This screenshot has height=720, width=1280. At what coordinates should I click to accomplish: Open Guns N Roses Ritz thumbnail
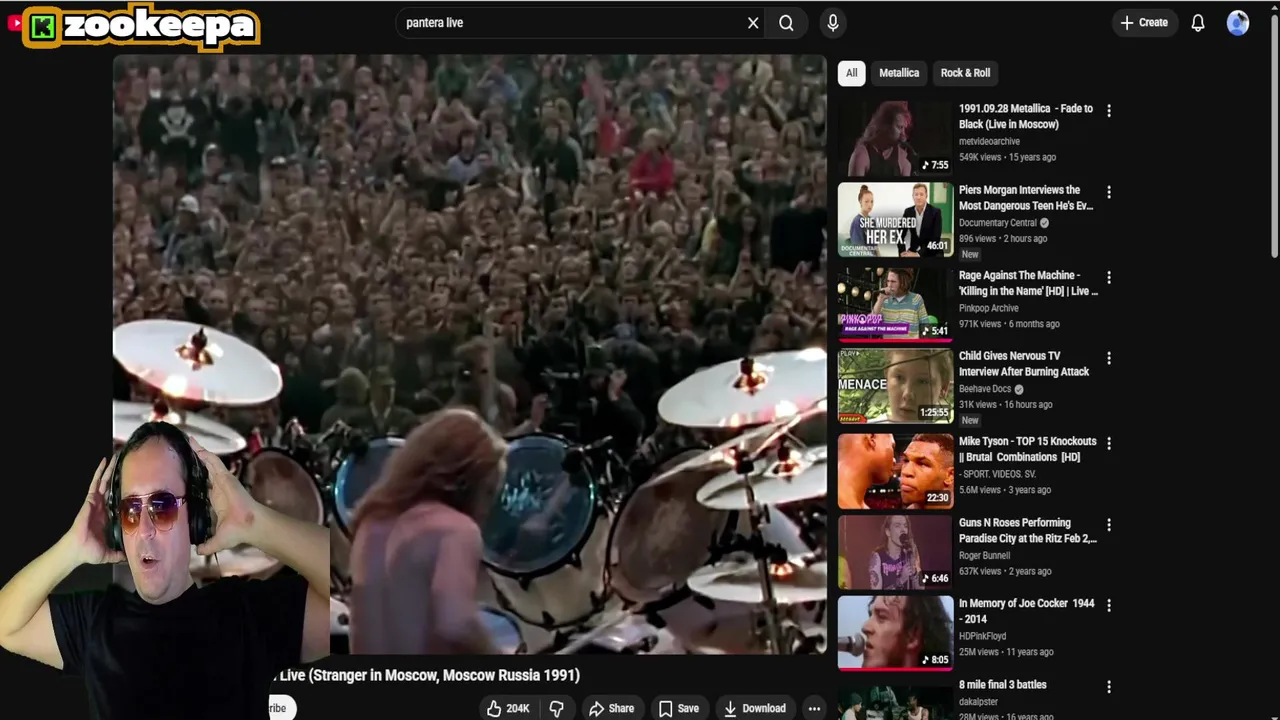point(895,552)
